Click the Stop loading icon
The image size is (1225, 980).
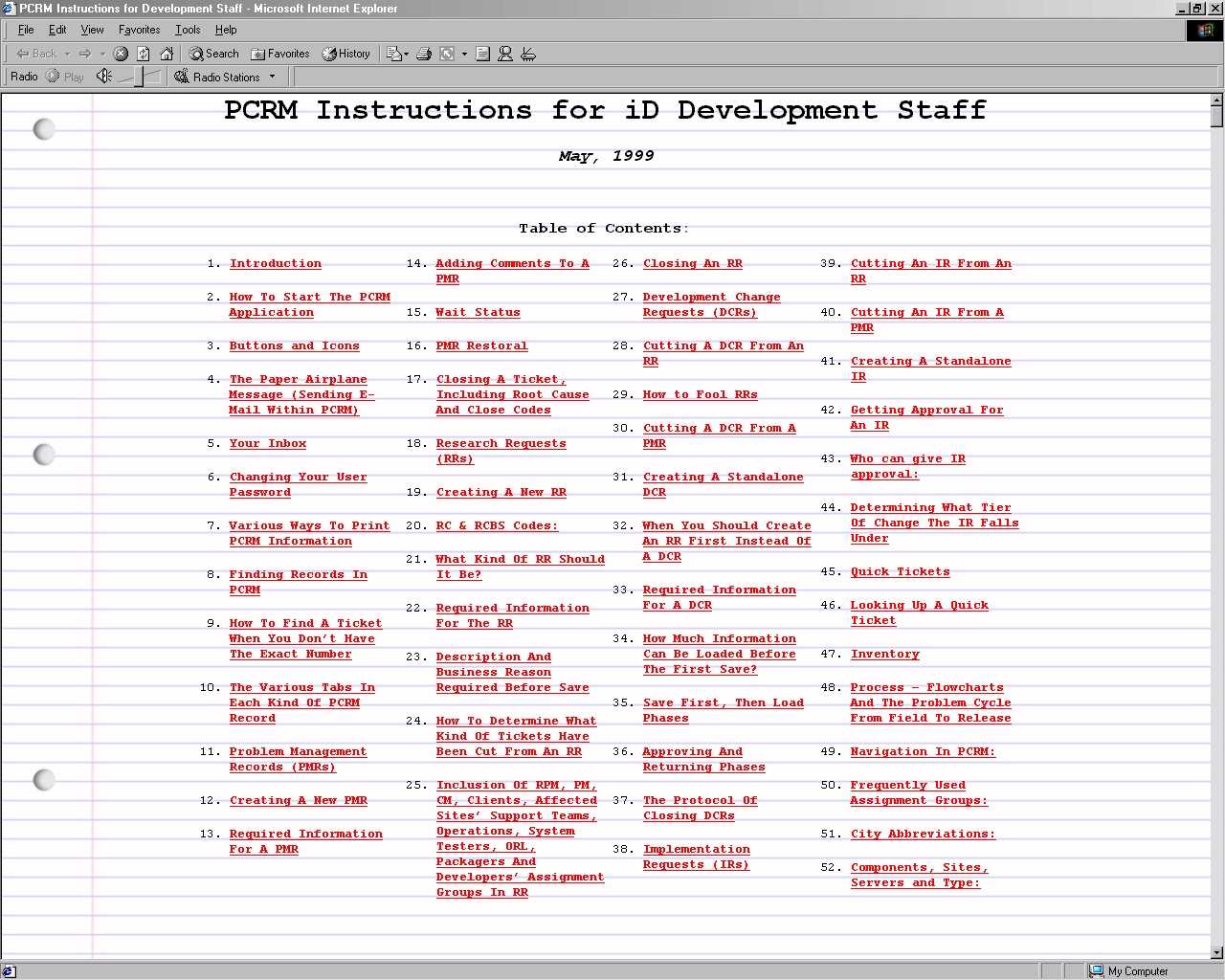pos(121,54)
